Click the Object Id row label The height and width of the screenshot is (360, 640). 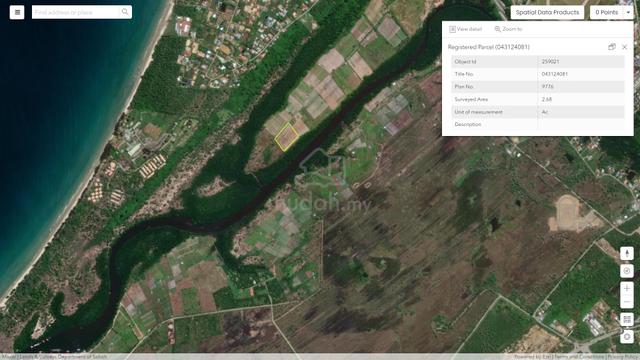click(465, 62)
